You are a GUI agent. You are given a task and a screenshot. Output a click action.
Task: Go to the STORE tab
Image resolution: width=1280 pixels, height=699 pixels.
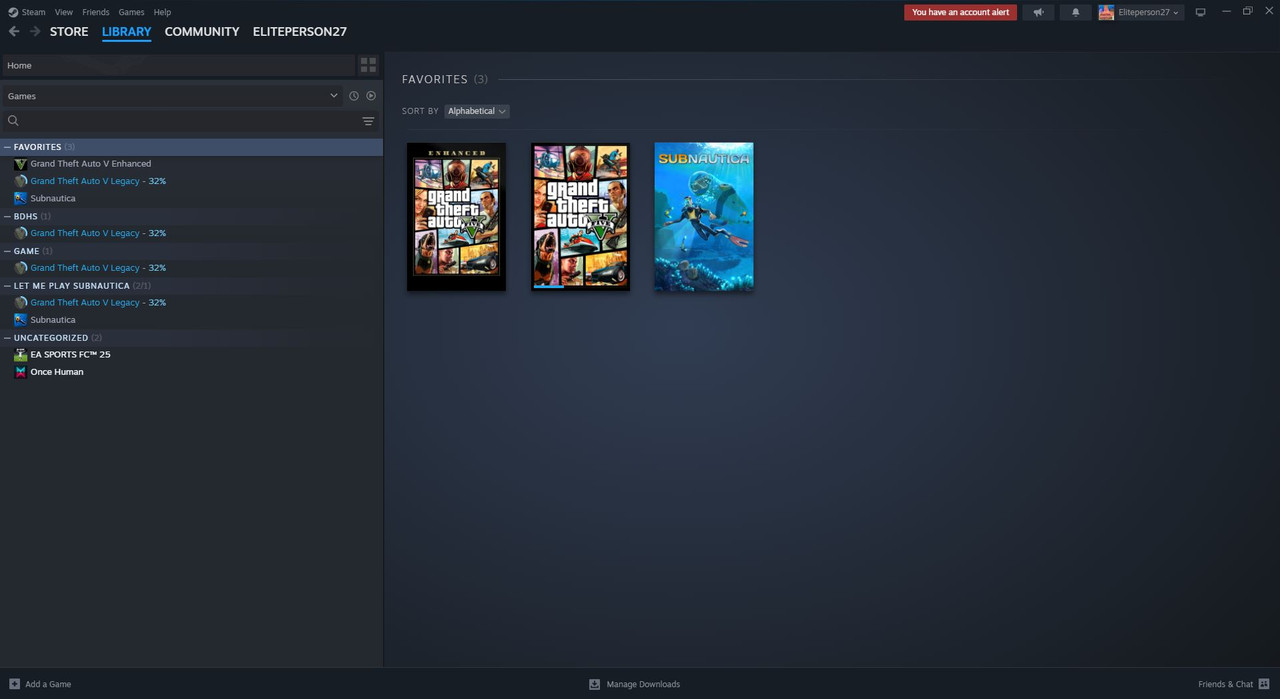point(69,32)
